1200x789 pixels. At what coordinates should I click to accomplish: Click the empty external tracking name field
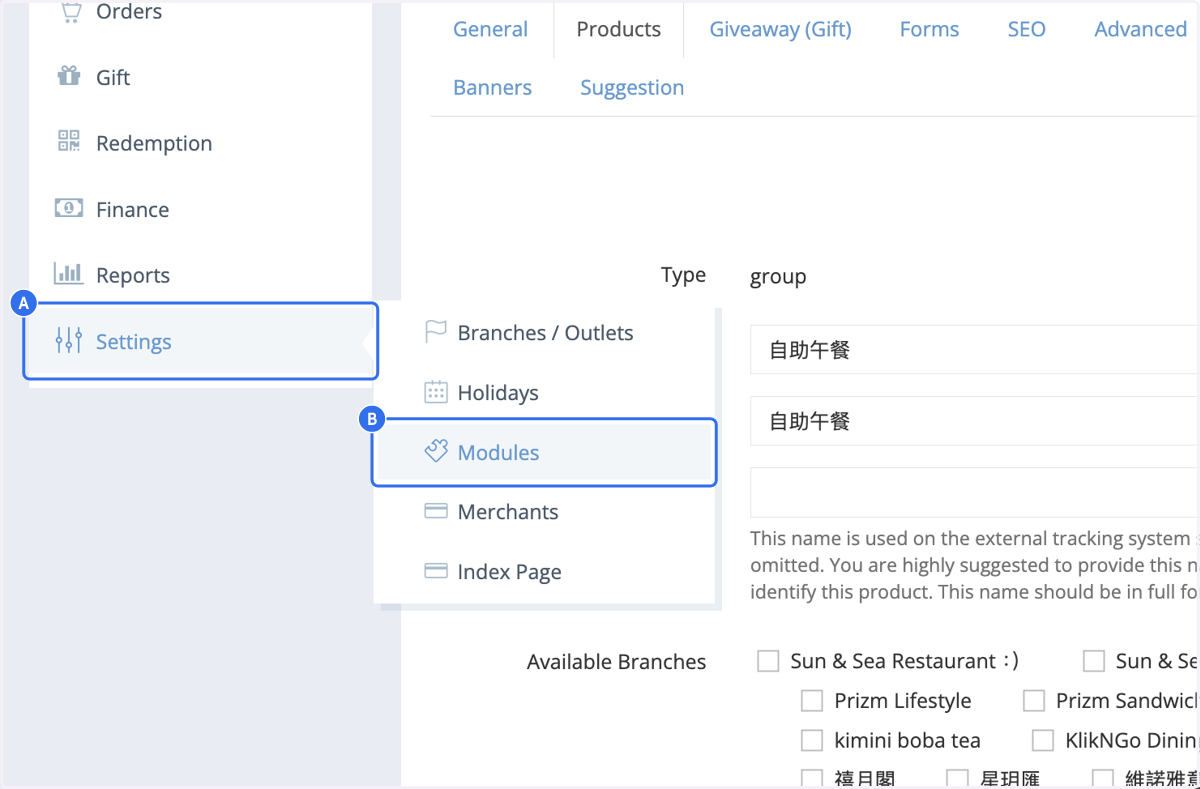(x=975, y=492)
